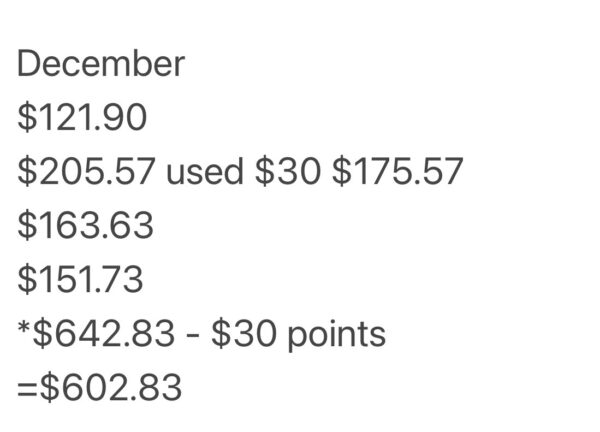Click the equals sign before $602.83
The image size is (600, 432).
(26, 388)
